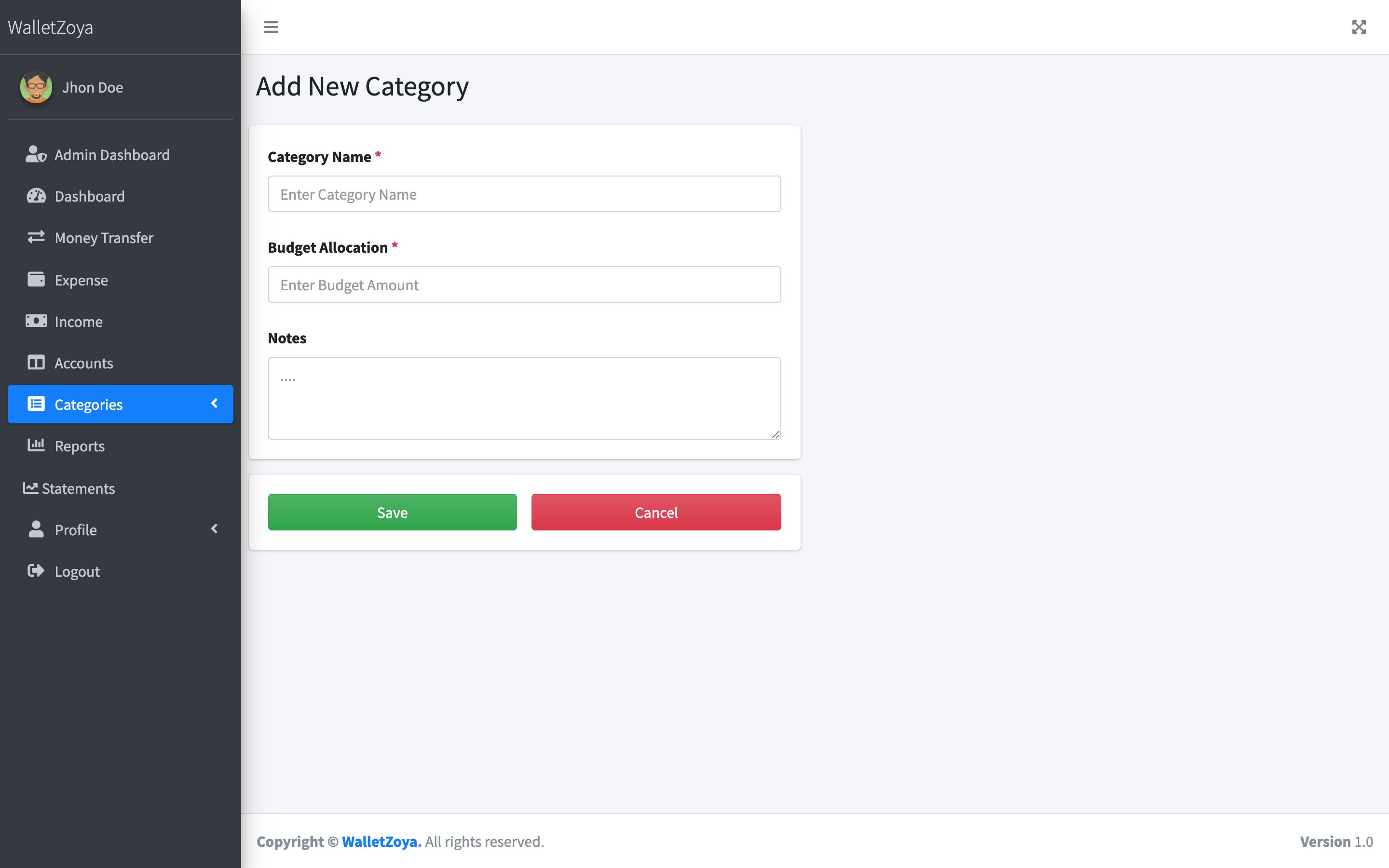Click the Income money bill icon
1389x868 pixels.
pyautogui.click(x=36, y=321)
